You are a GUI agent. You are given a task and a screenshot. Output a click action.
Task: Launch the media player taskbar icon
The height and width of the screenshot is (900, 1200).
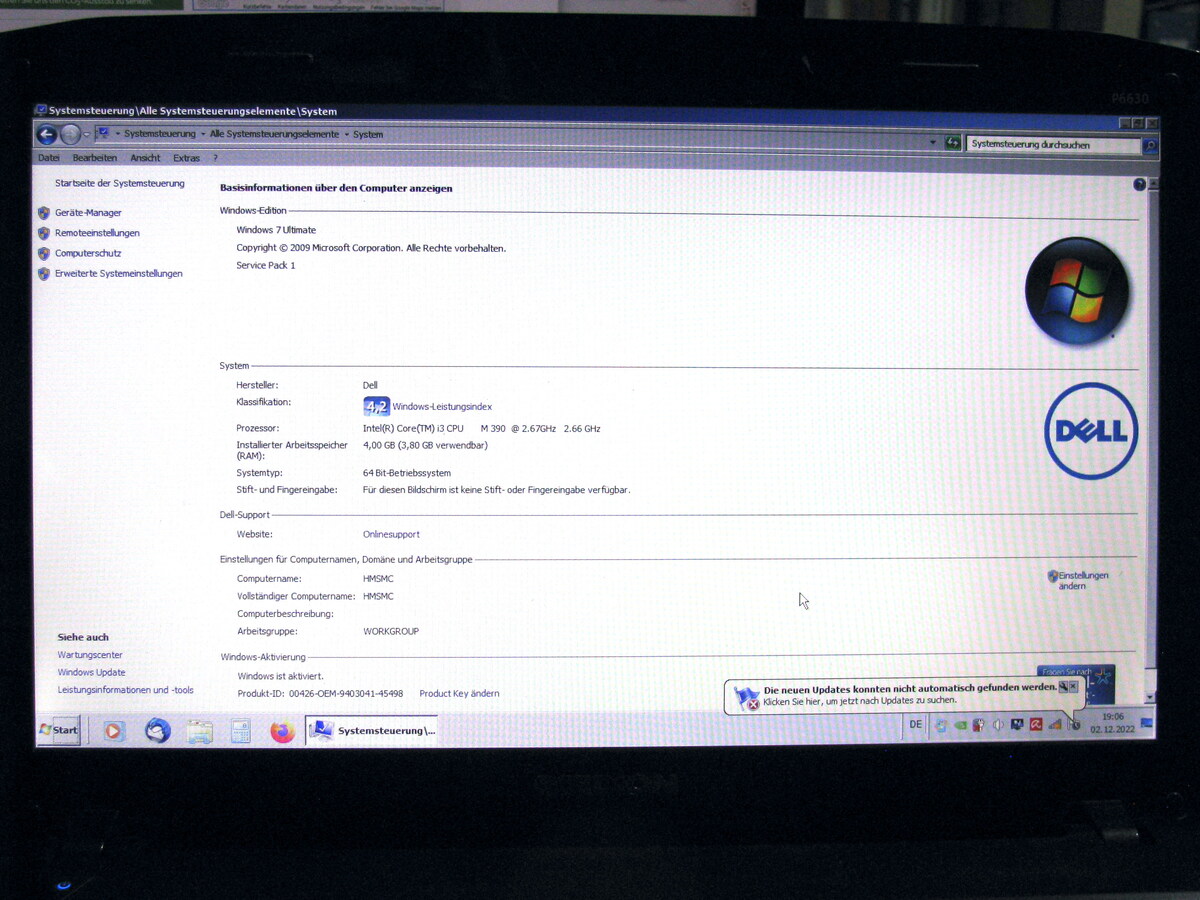point(113,731)
